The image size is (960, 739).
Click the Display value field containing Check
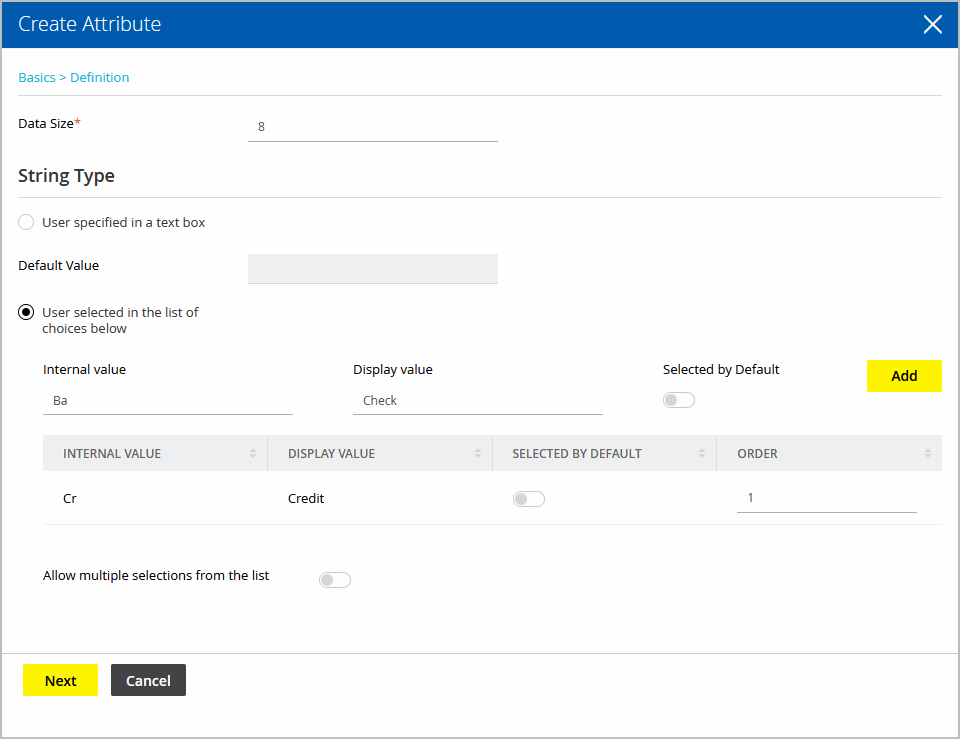[478, 400]
